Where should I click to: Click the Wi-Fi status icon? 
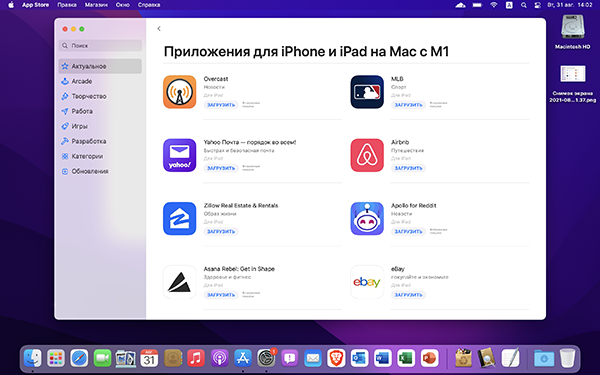click(x=494, y=5)
